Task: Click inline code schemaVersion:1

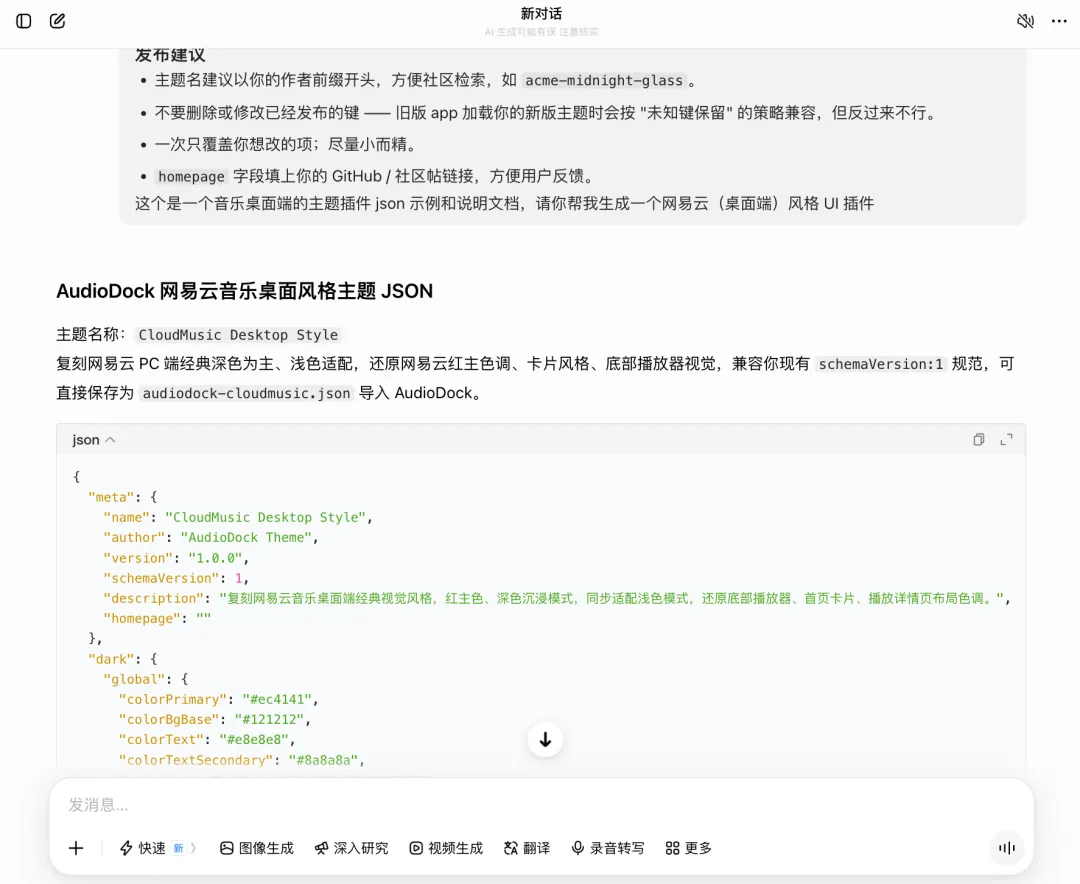Action: [x=880, y=364]
